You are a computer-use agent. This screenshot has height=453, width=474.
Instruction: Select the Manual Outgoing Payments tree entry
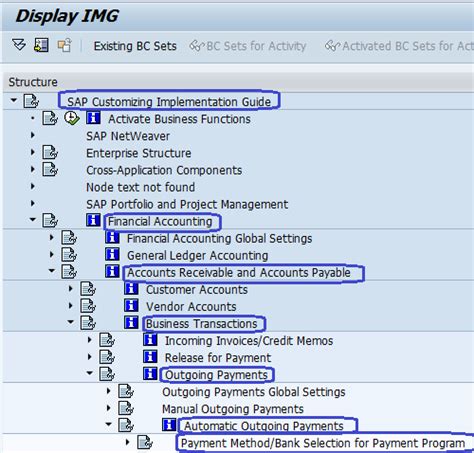(233, 409)
